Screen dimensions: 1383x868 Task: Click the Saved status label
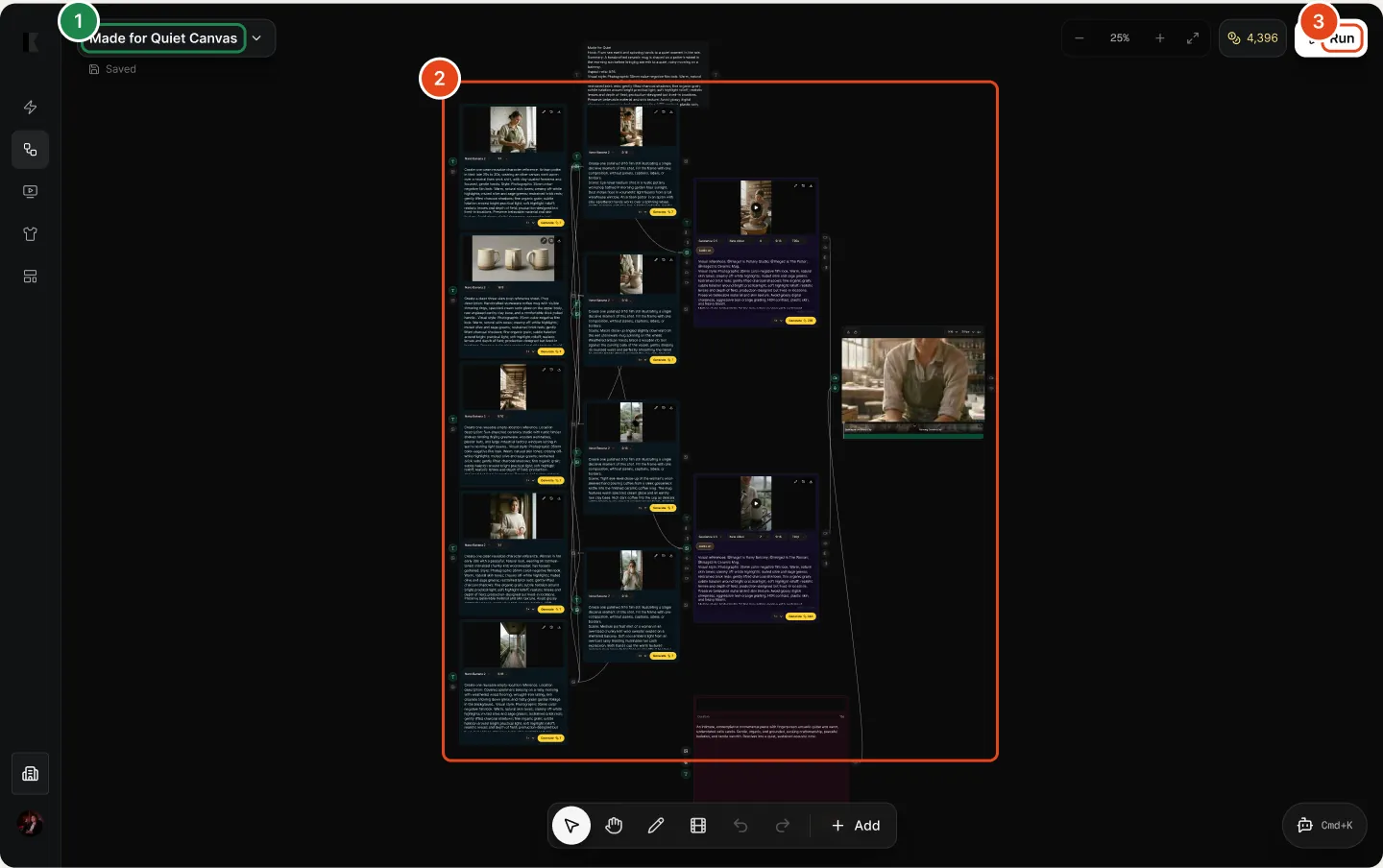click(112, 69)
